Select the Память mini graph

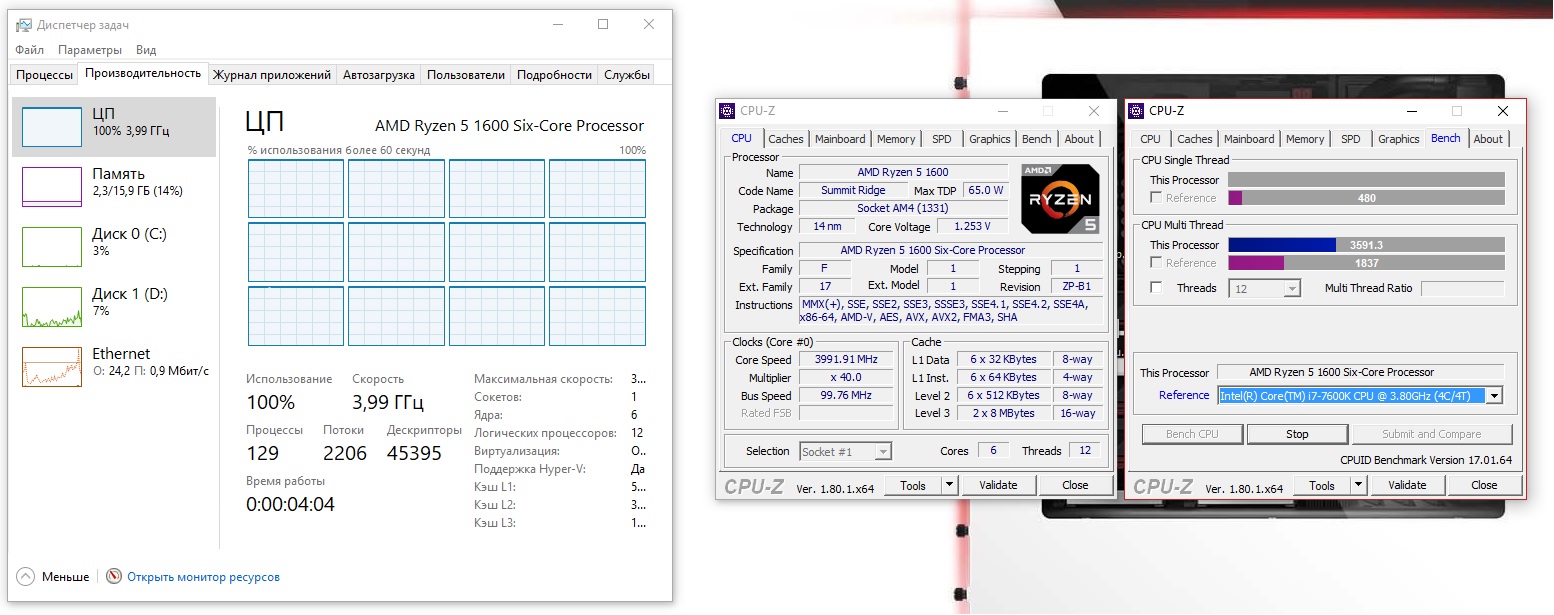click(52, 187)
